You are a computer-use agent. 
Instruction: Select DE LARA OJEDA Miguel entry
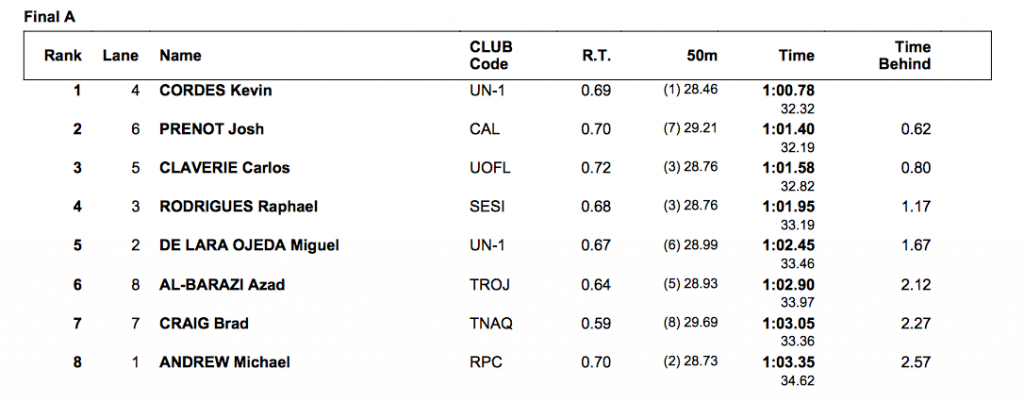click(x=249, y=246)
